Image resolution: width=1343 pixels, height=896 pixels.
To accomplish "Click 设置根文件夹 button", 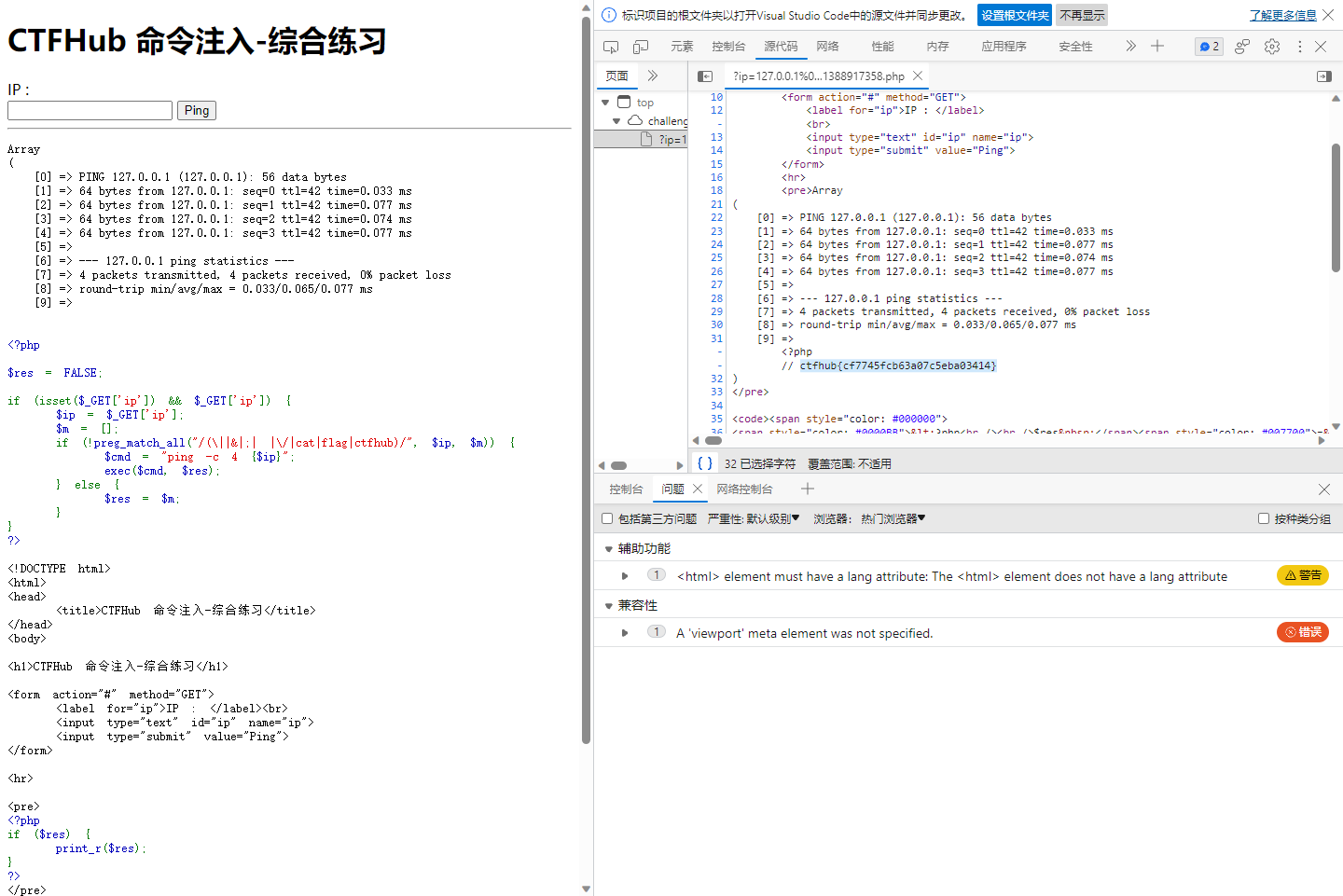I will [x=1015, y=15].
